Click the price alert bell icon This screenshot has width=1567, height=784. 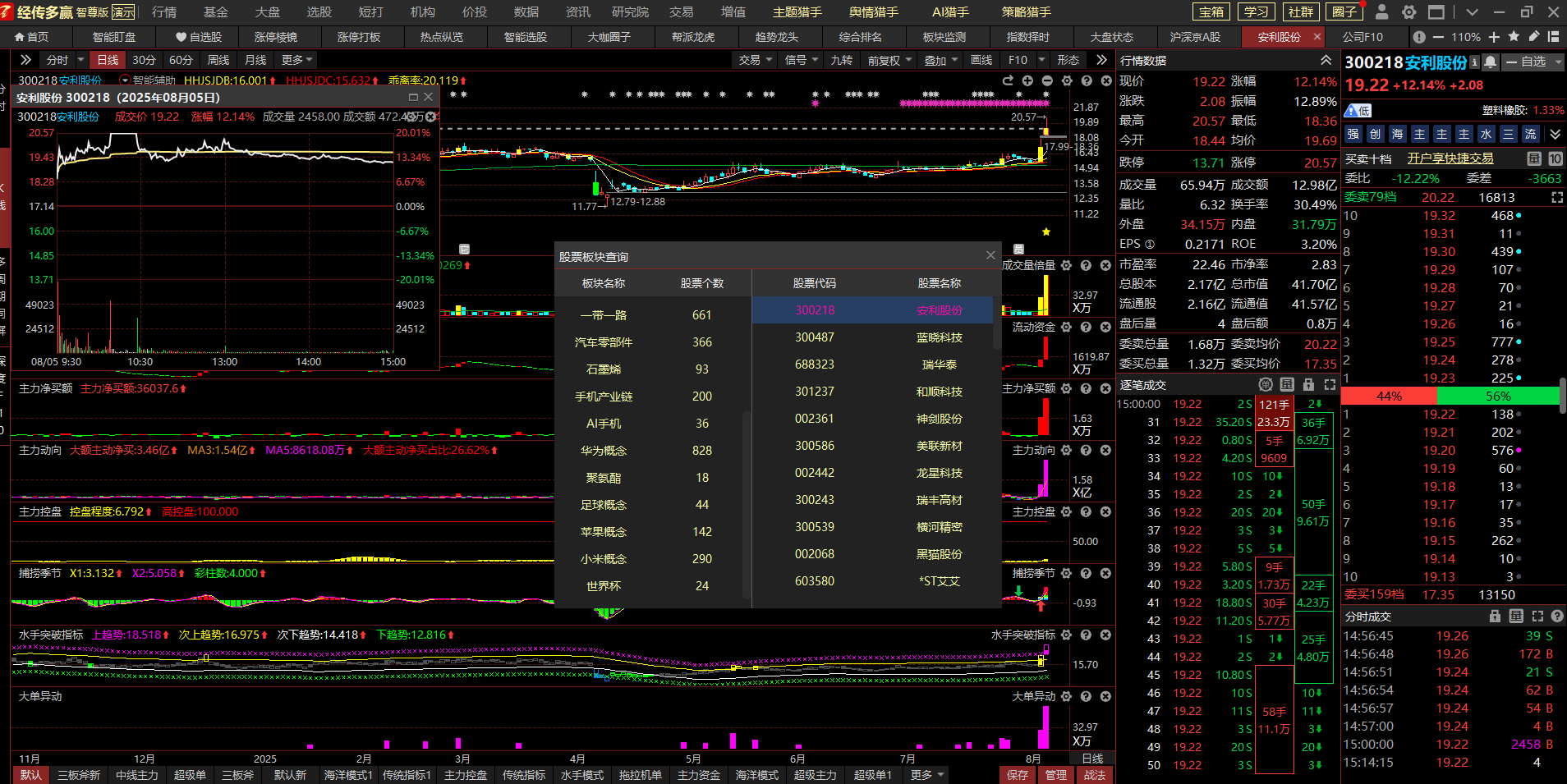pyautogui.click(x=1490, y=62)
